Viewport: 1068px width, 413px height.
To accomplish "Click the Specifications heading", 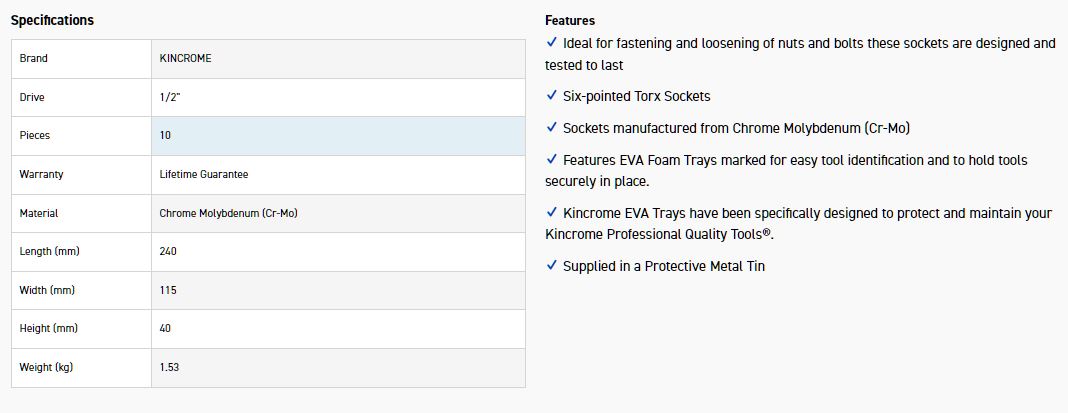I will [x=52, y=20].
